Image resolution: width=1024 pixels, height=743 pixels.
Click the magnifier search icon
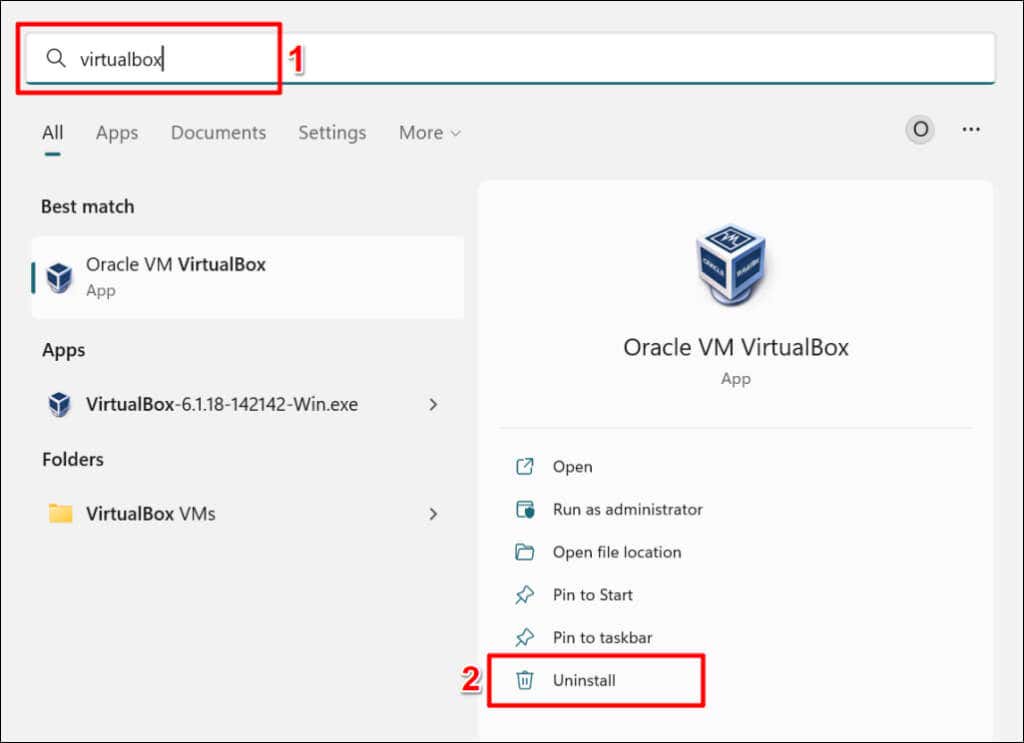tap(56, 59)
